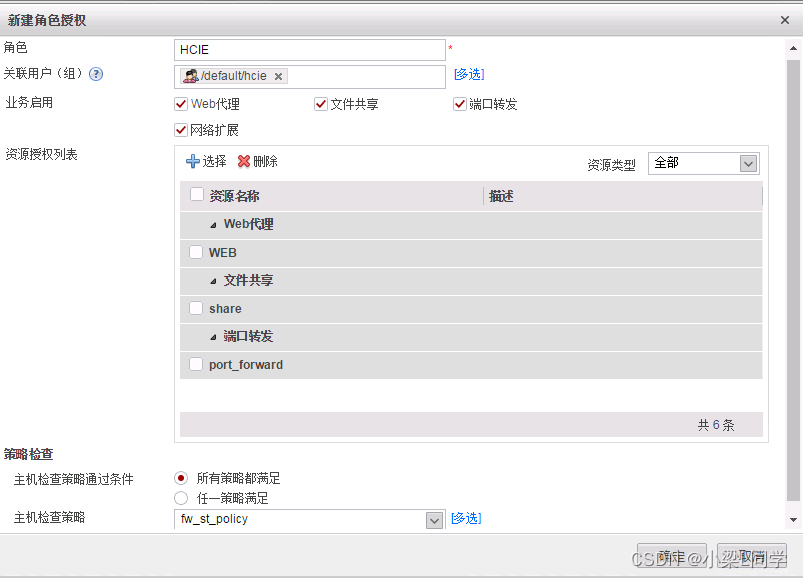The height and width of the screenshot is (578, 803).
Task: Collapse the Web代理 resource group
Action: [213, 225]
